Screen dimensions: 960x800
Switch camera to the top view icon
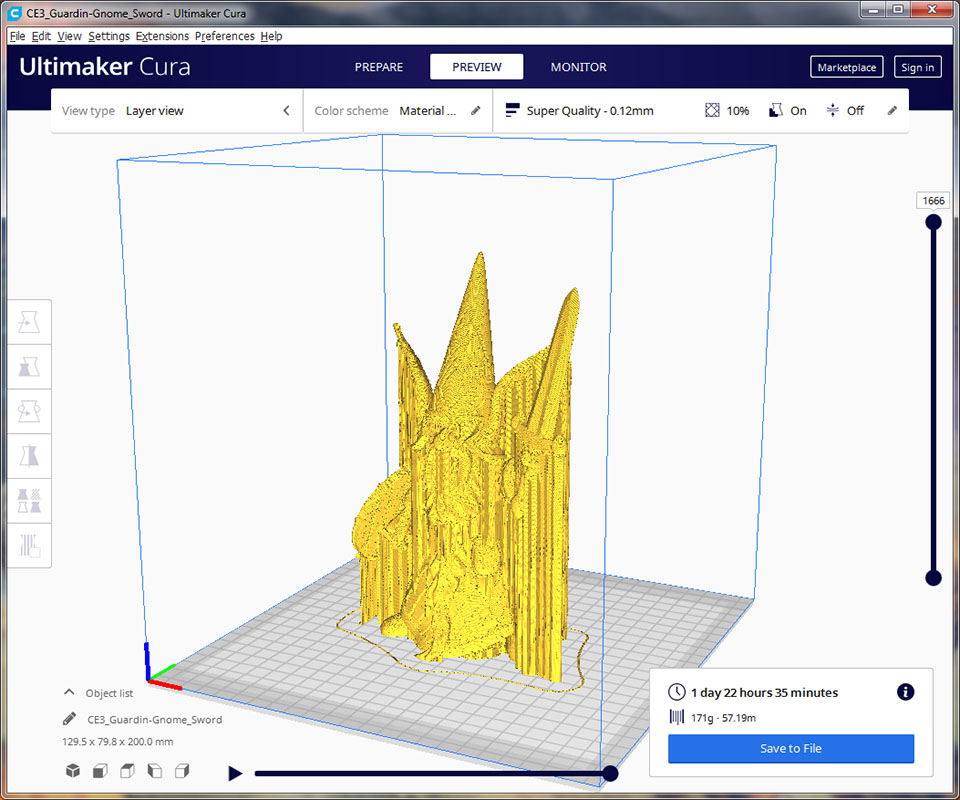coord(127,771)
